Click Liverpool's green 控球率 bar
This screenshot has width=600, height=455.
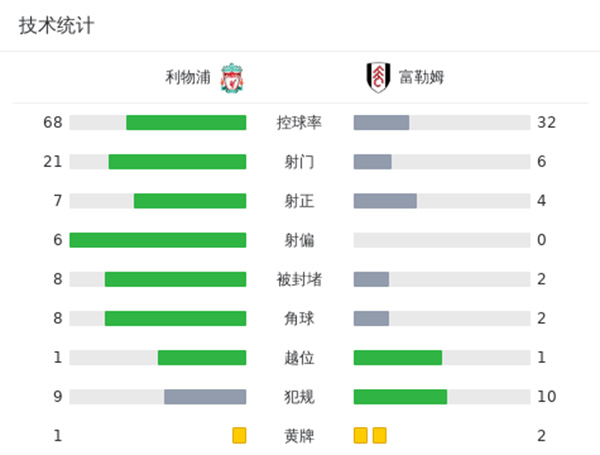pyautogui.click(x=186, y=123)
